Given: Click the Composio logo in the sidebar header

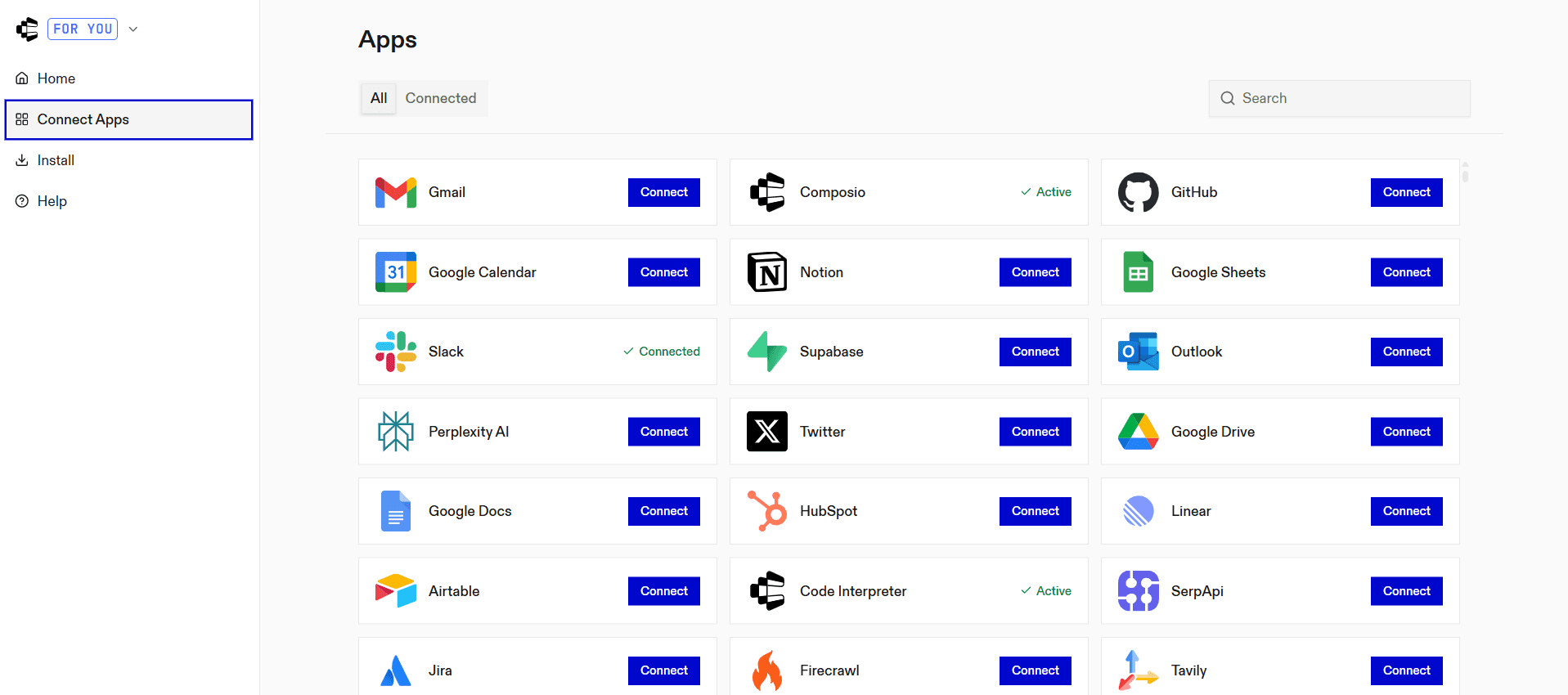Looking at the screenshot, I should 27,29.
